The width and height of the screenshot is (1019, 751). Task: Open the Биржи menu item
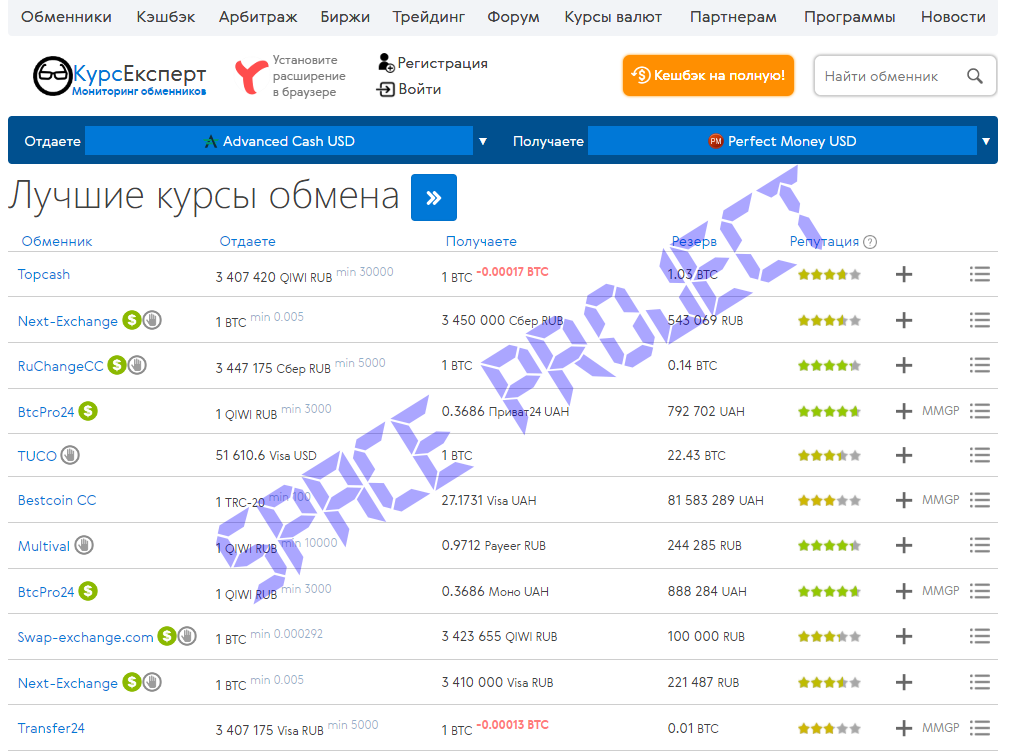coord(345,17)
